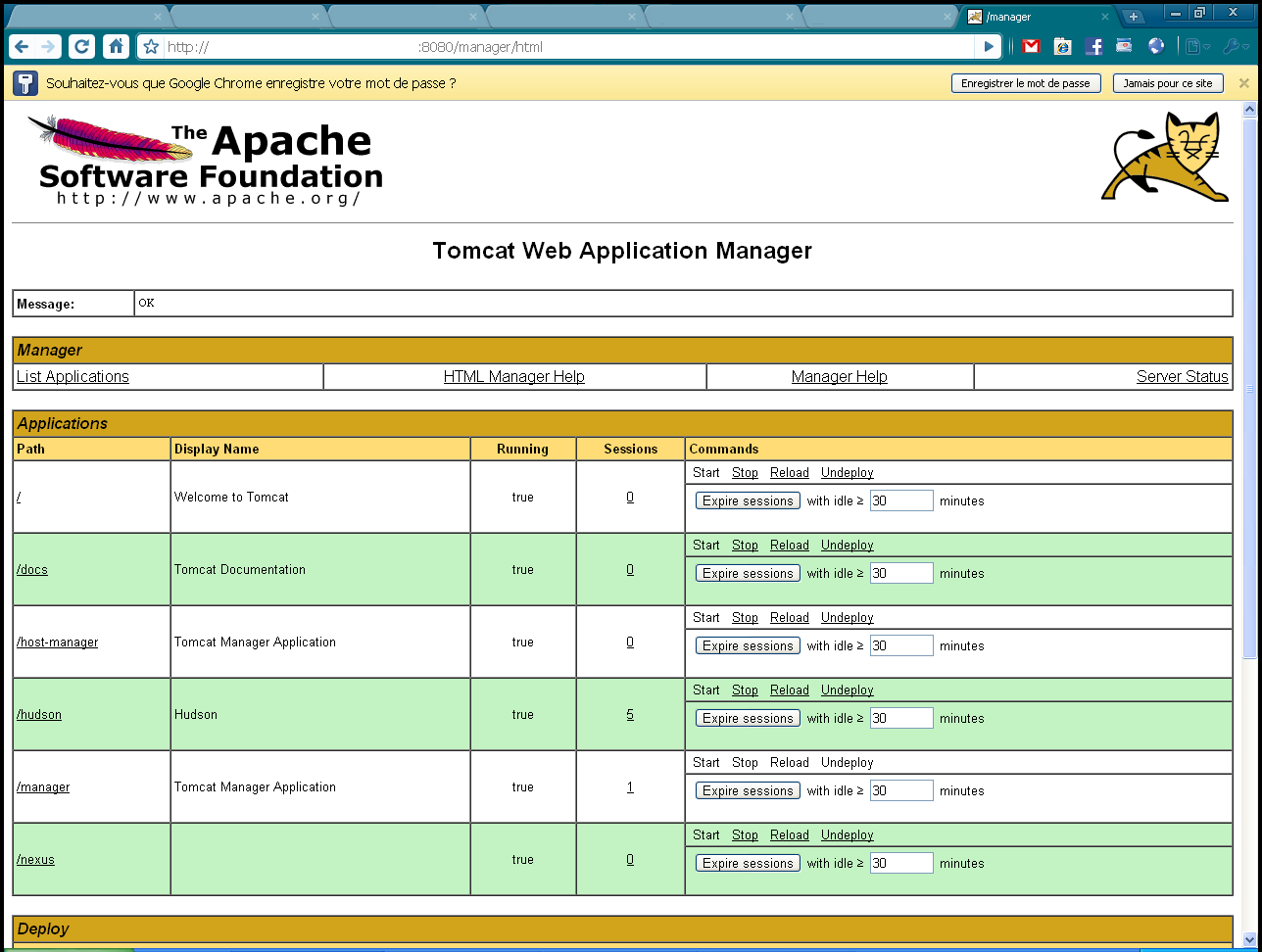Screen dimensions: 1262x952
Task: Undeploy the /host-manager application
Action: click(x=847, y=618)
